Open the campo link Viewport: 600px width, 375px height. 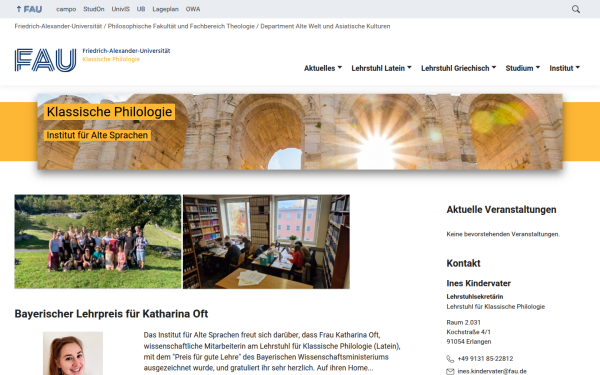pyautogui.click(x=66, y=9)
